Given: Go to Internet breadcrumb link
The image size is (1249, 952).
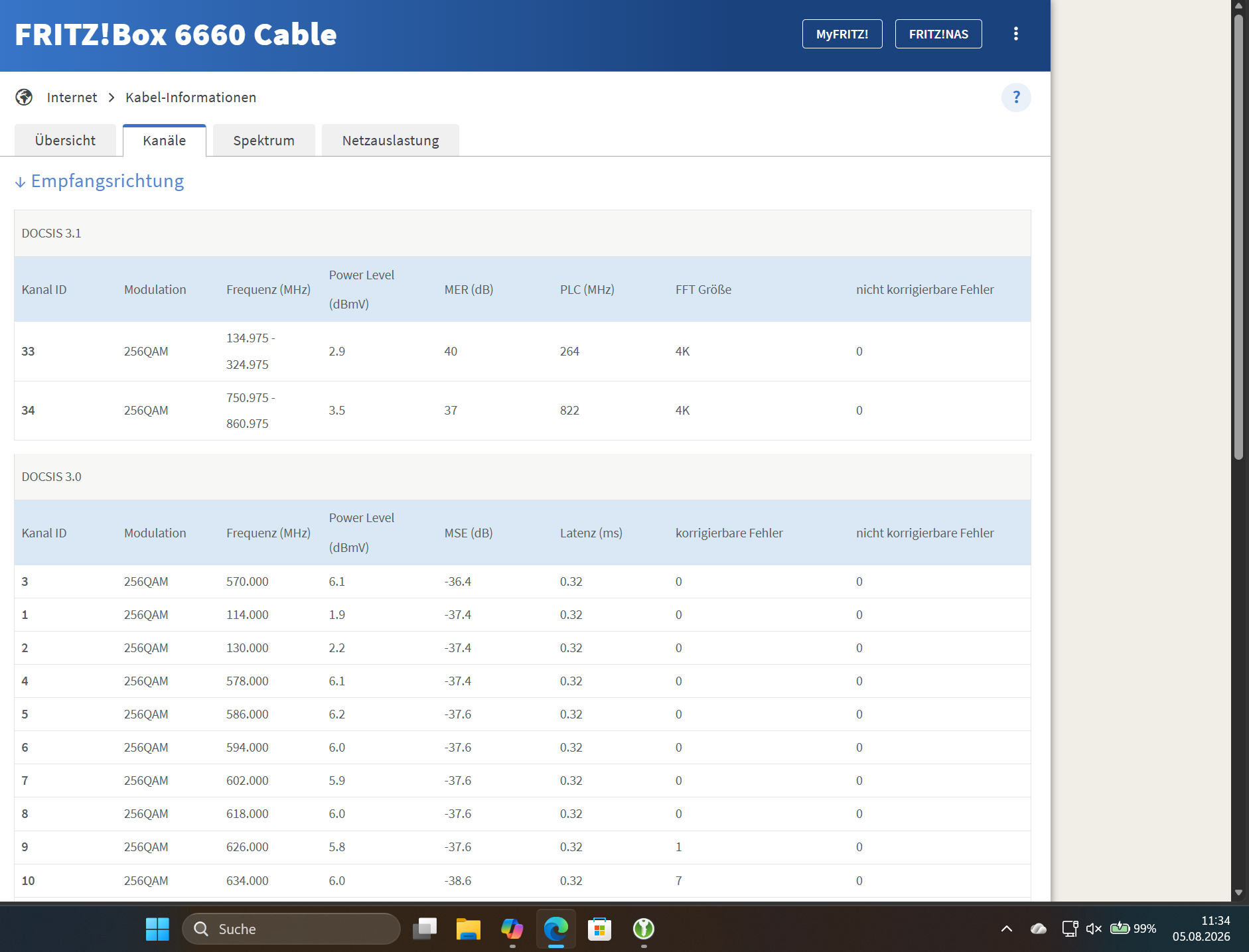Looking at the screenshot, I should pyautogui.click(x=72, y=98).
